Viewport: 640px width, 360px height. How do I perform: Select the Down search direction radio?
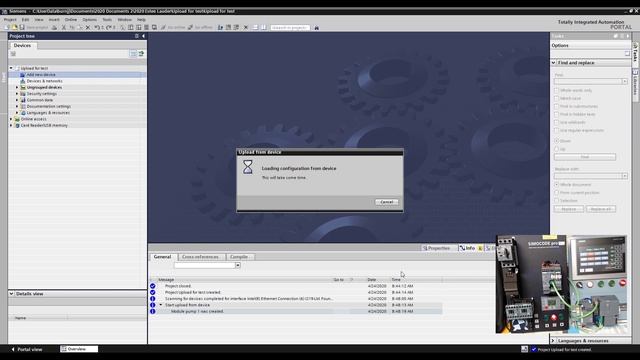tap(556, 141)
